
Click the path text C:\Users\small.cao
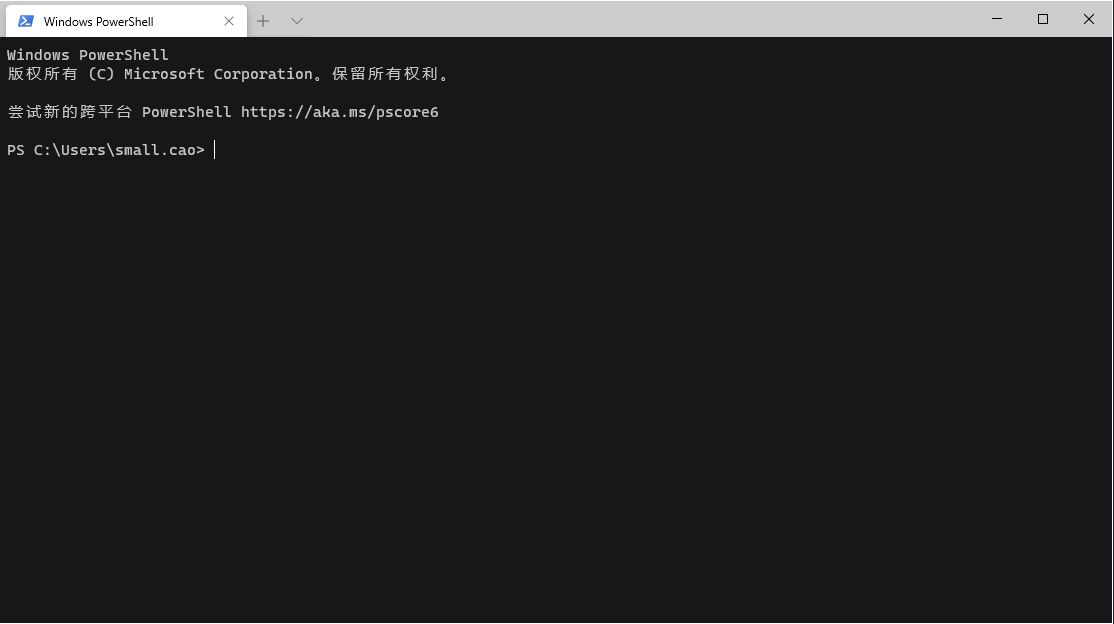click(x=118, y=150)
